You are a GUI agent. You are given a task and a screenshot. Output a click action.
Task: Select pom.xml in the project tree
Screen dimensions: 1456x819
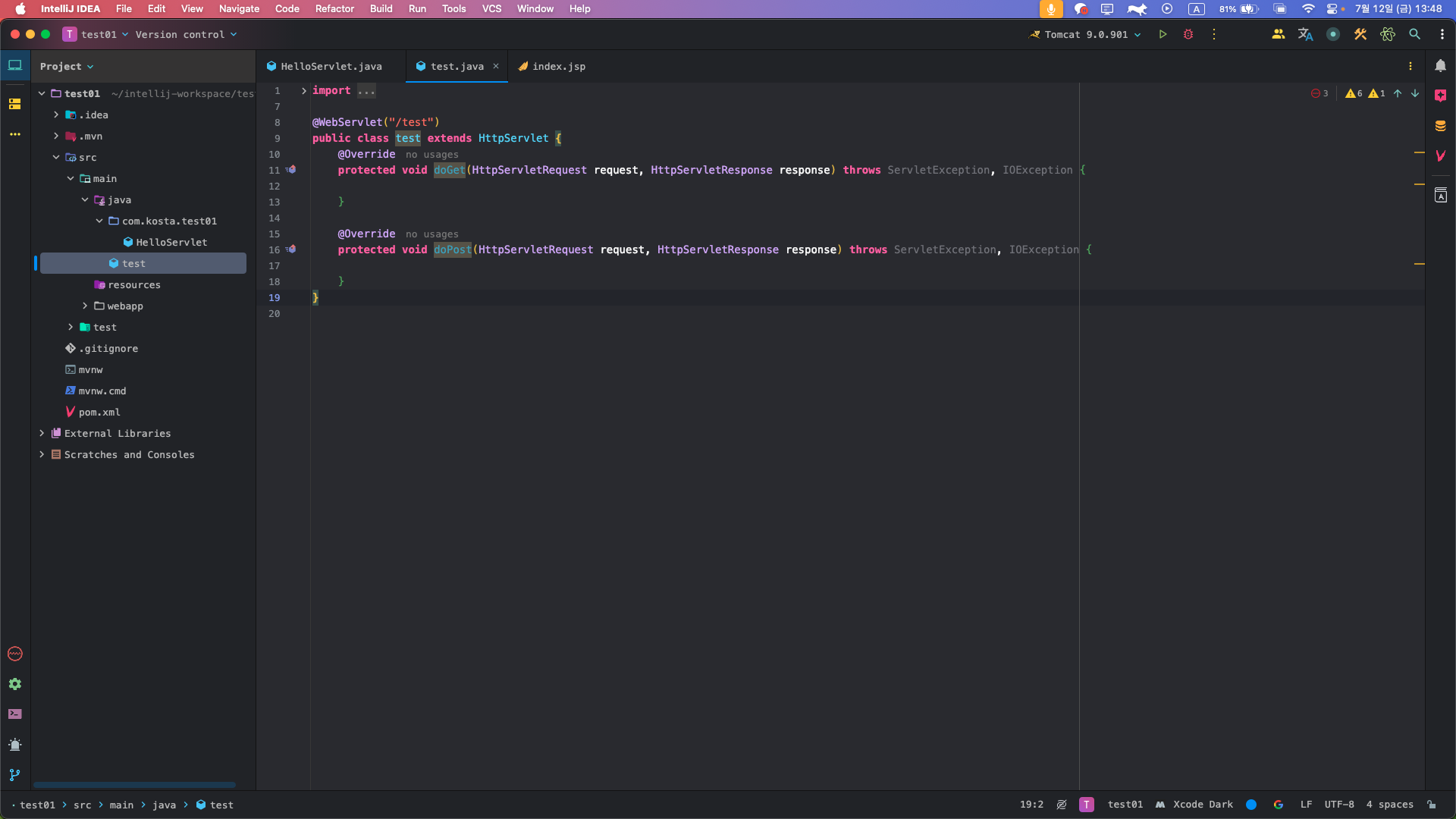pos(99,413)
